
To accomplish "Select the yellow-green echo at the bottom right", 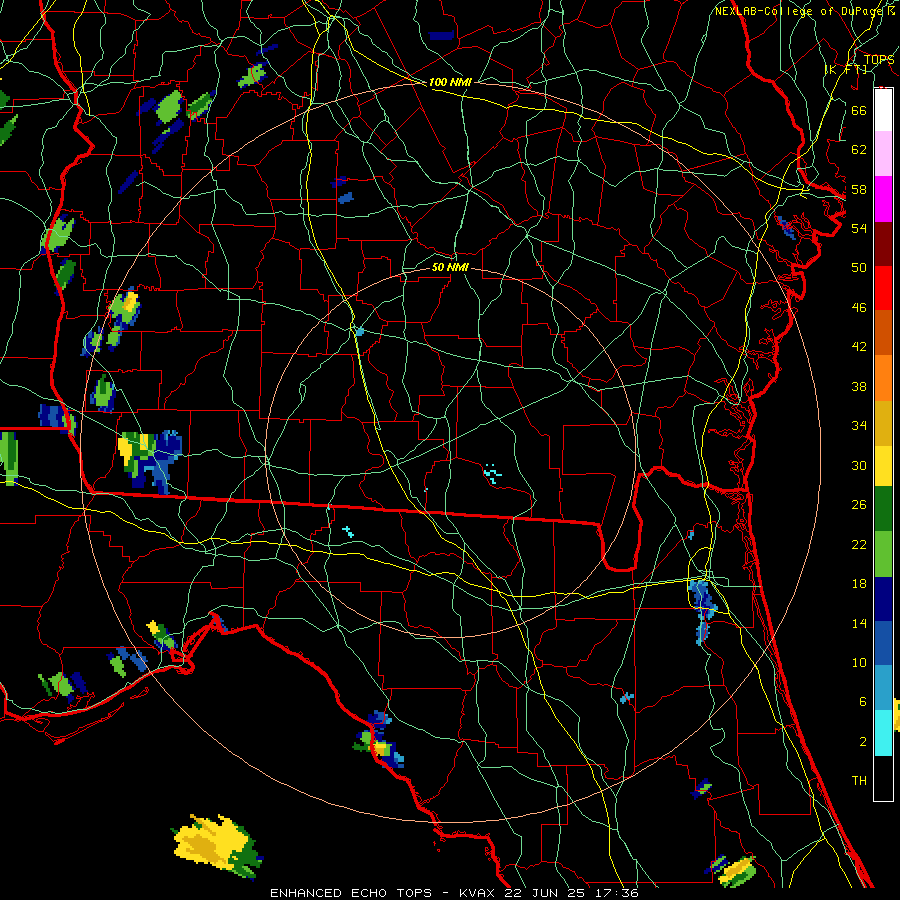I will (736, 871).
